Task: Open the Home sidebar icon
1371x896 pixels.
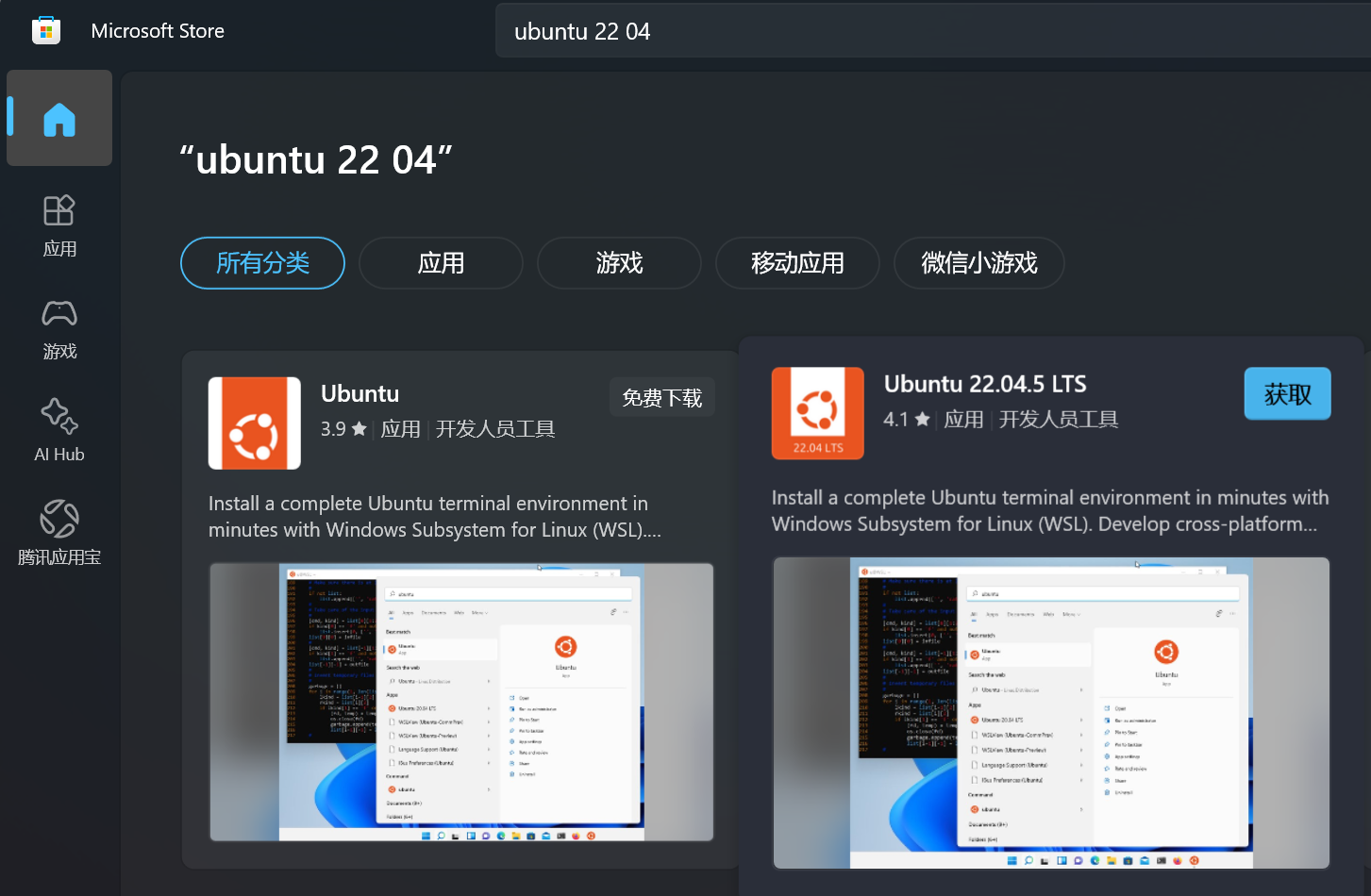Action: point(59,118)
